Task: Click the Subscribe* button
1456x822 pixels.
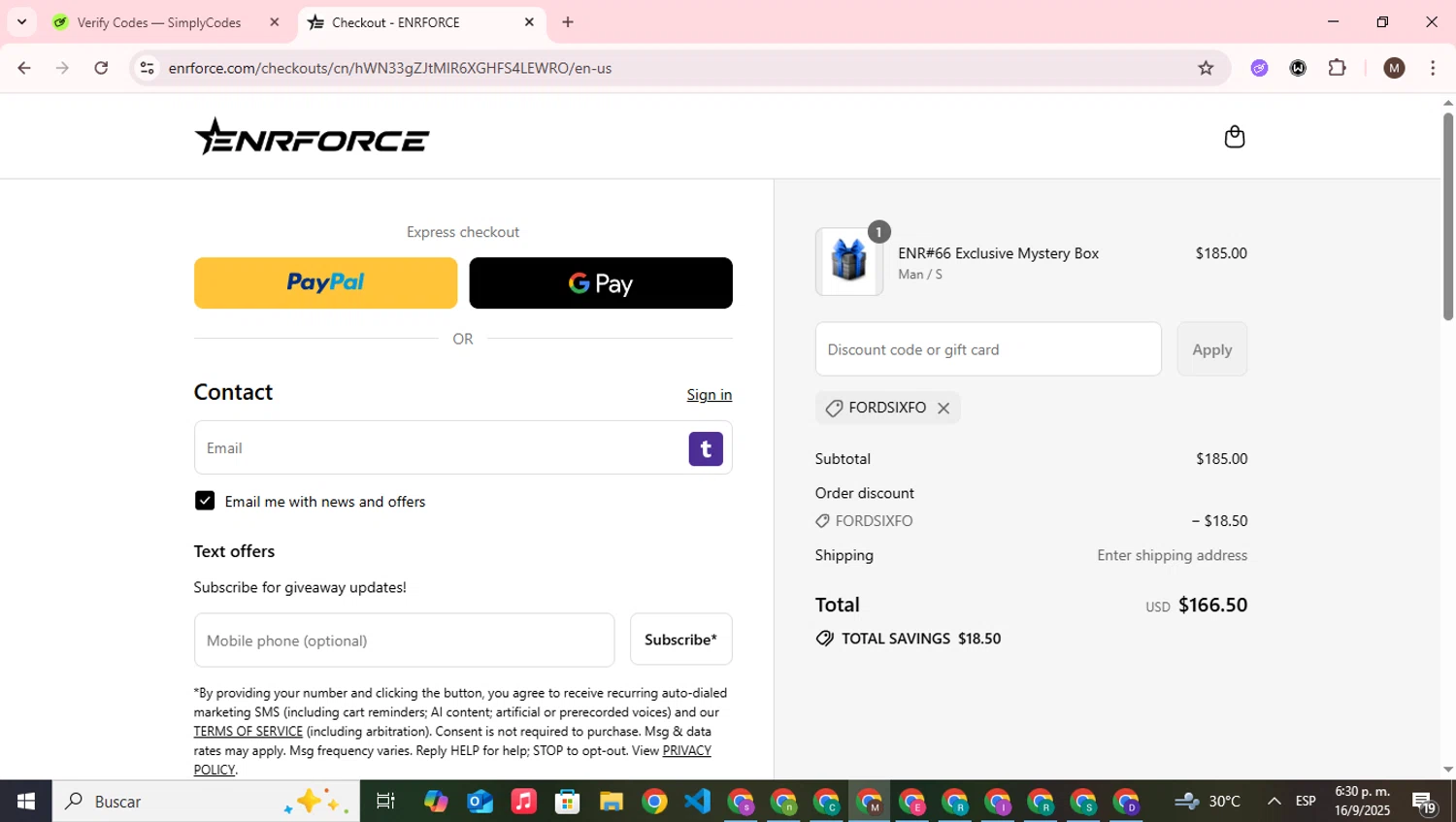Action: [x=681, y=640]
